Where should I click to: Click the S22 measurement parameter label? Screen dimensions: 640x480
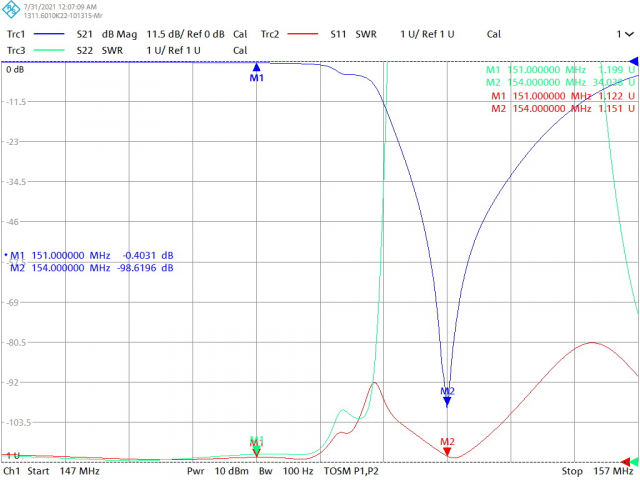coord(84,50)
